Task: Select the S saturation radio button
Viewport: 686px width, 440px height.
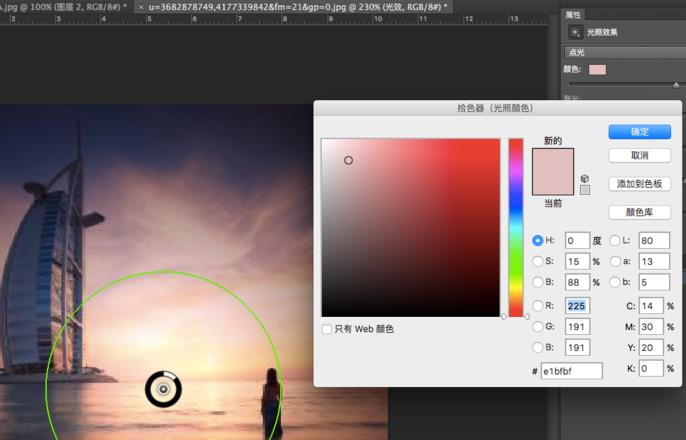Action: (x=537, y=261)
